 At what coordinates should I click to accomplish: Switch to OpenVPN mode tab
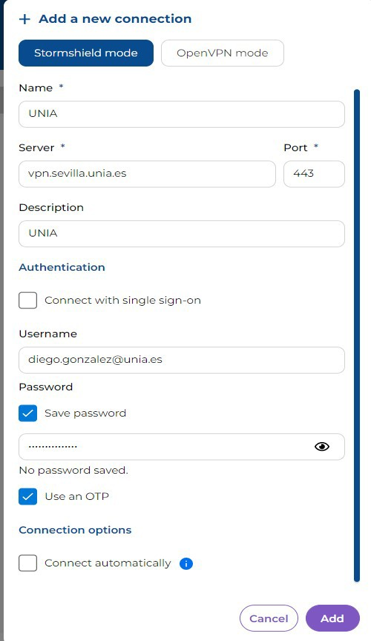[222, 53]
